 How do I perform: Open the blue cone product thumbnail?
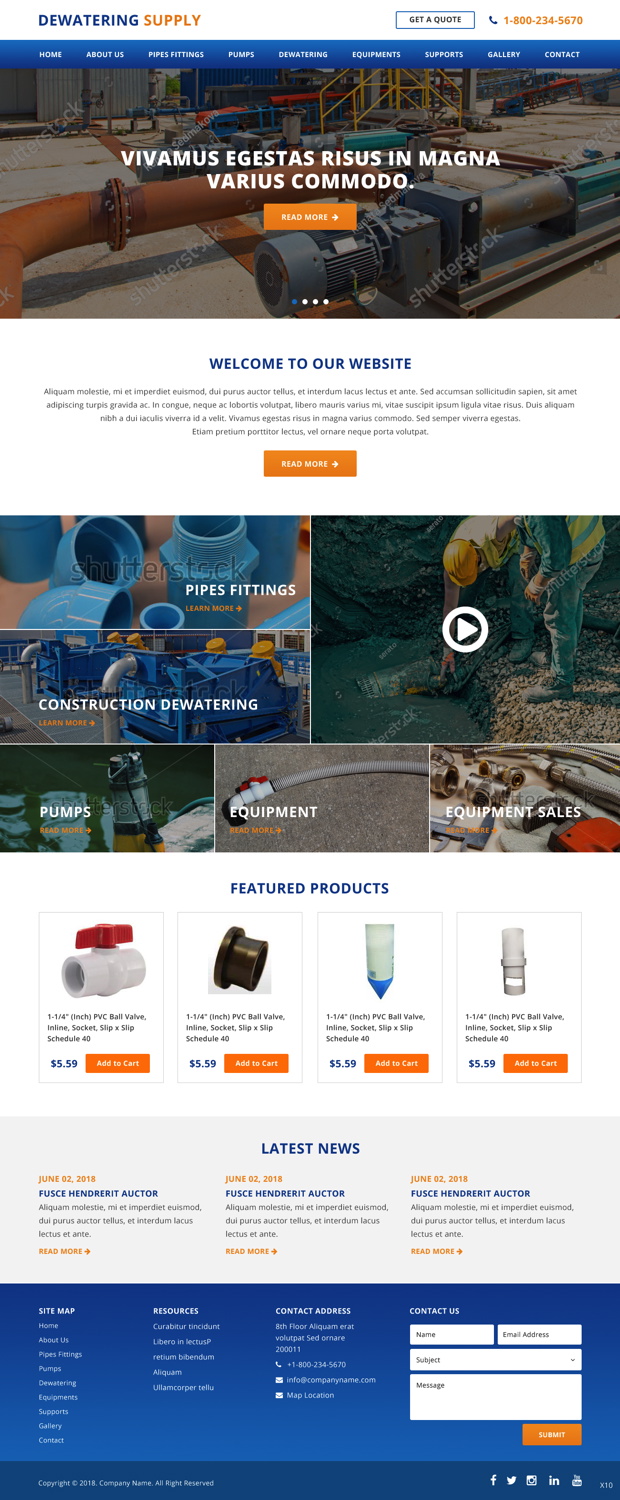[x=380, y=960]
